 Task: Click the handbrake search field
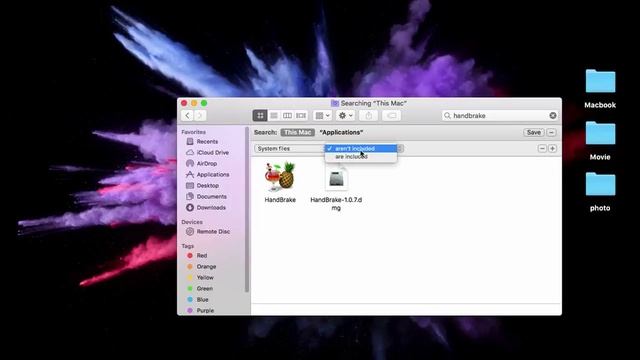click(500, 116)
